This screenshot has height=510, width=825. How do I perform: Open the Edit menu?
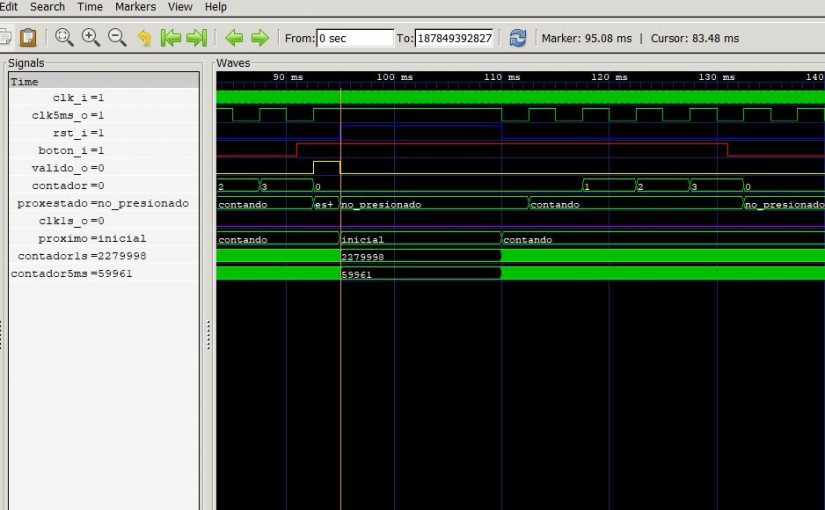[x=9, y=7]
